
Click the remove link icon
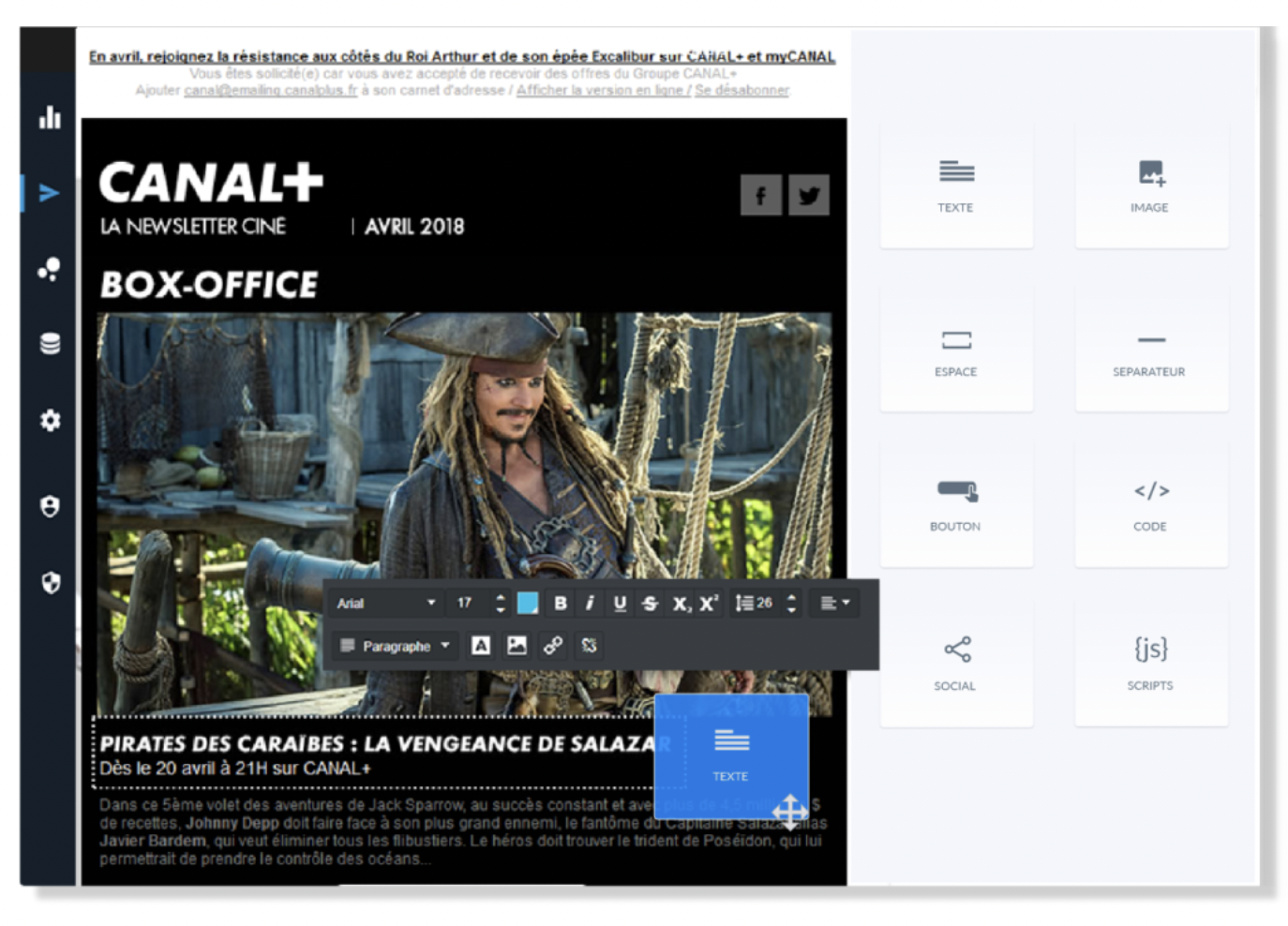coord(589,645)
